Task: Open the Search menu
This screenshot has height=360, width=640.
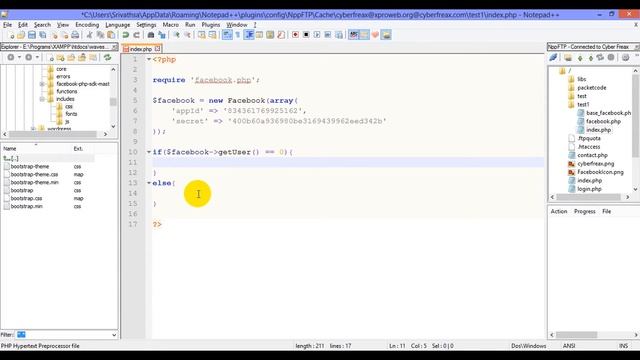Action: (x=42, y=25)
